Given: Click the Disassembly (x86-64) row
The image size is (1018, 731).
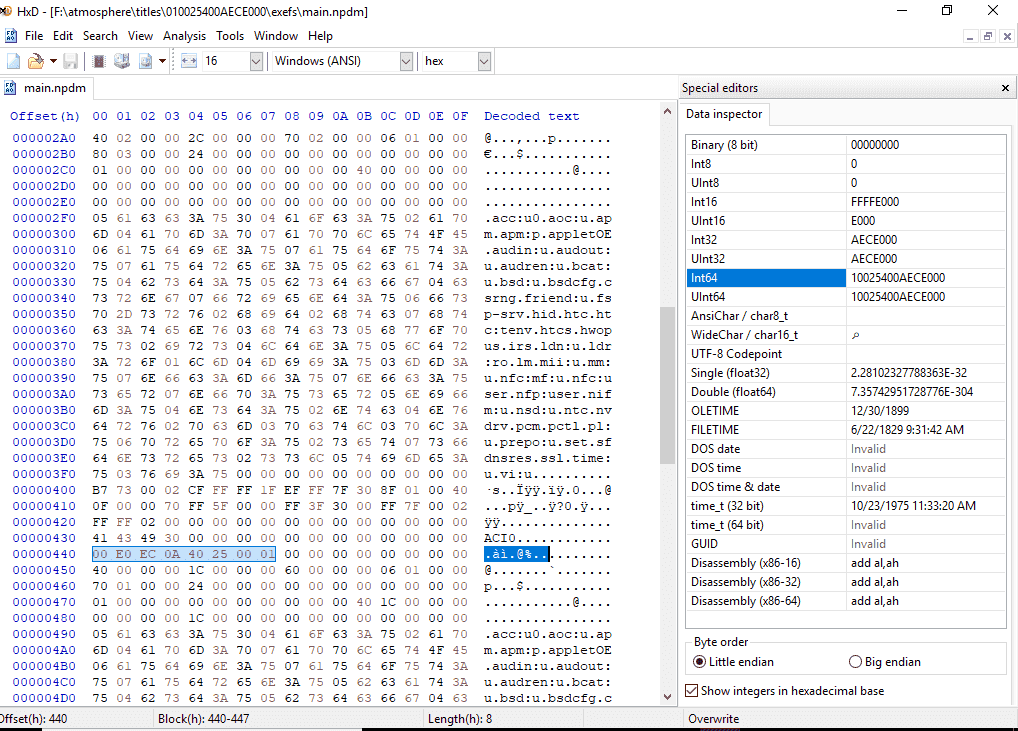Looking at the screenshot, I should click(x=845, y=601).
